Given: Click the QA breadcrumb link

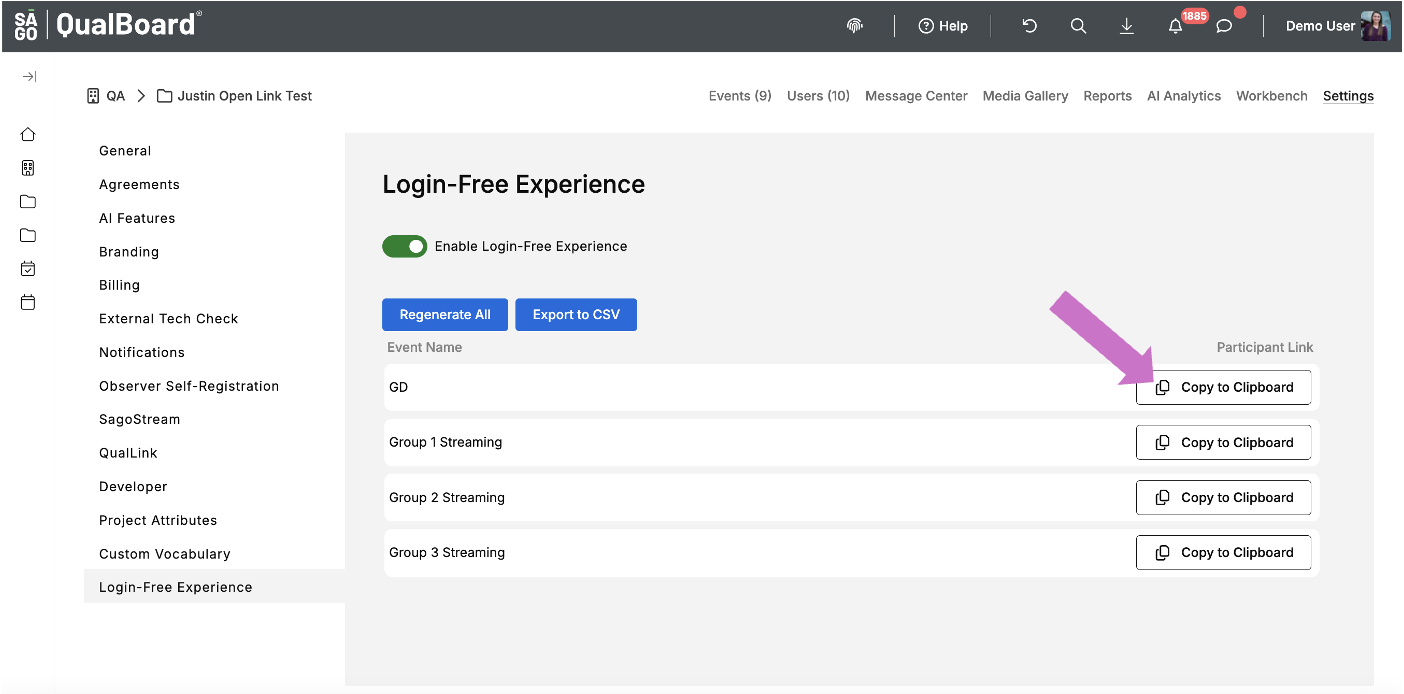Looking at the screenshot, I should point(106,96).
